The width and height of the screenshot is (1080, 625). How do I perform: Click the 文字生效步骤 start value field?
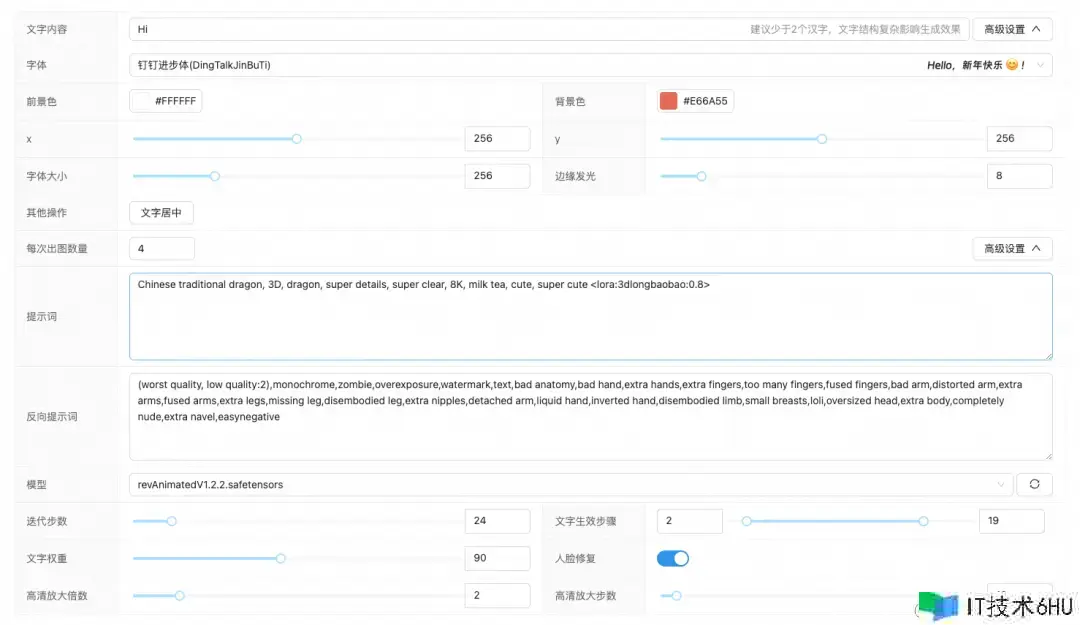pos(689,521)
